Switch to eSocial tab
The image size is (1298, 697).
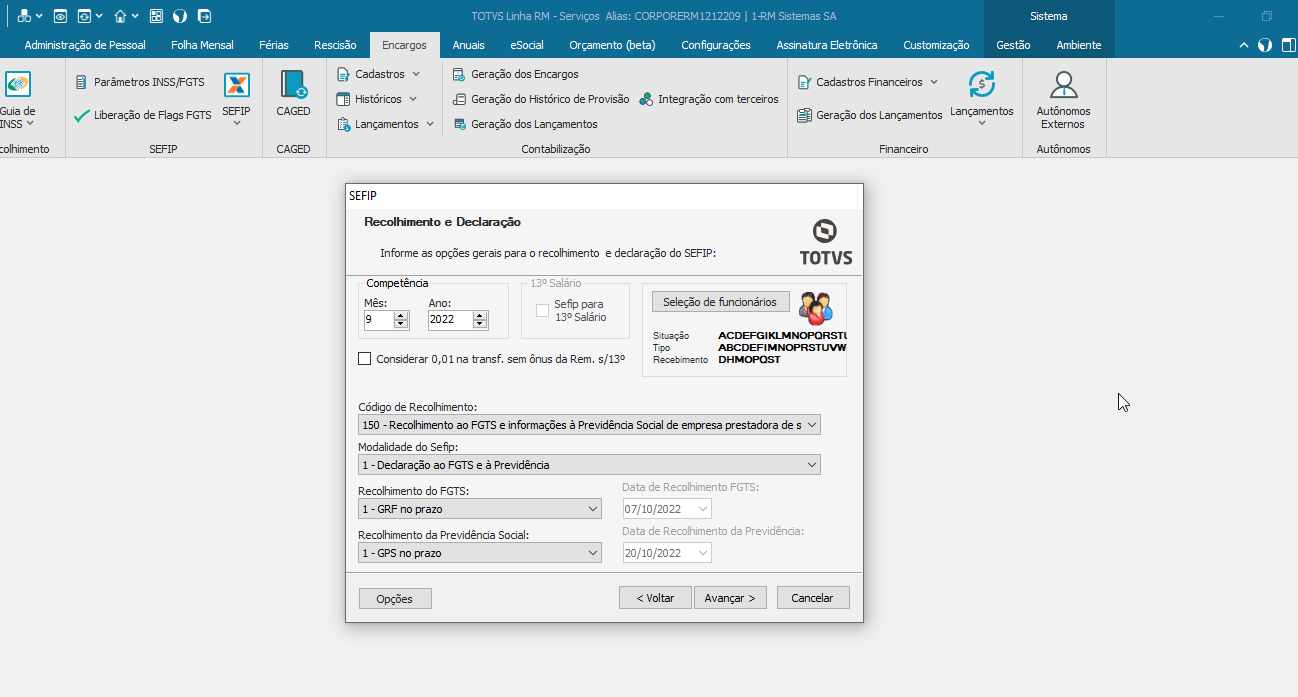[x=527, y=45]
